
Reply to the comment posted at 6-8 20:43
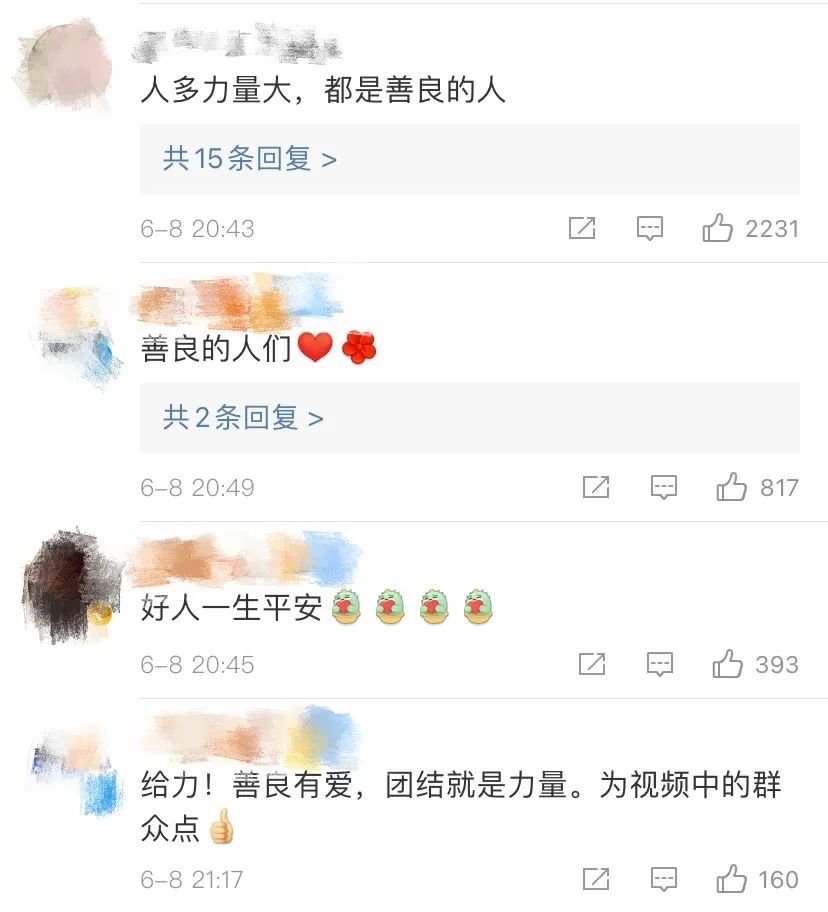649,229
